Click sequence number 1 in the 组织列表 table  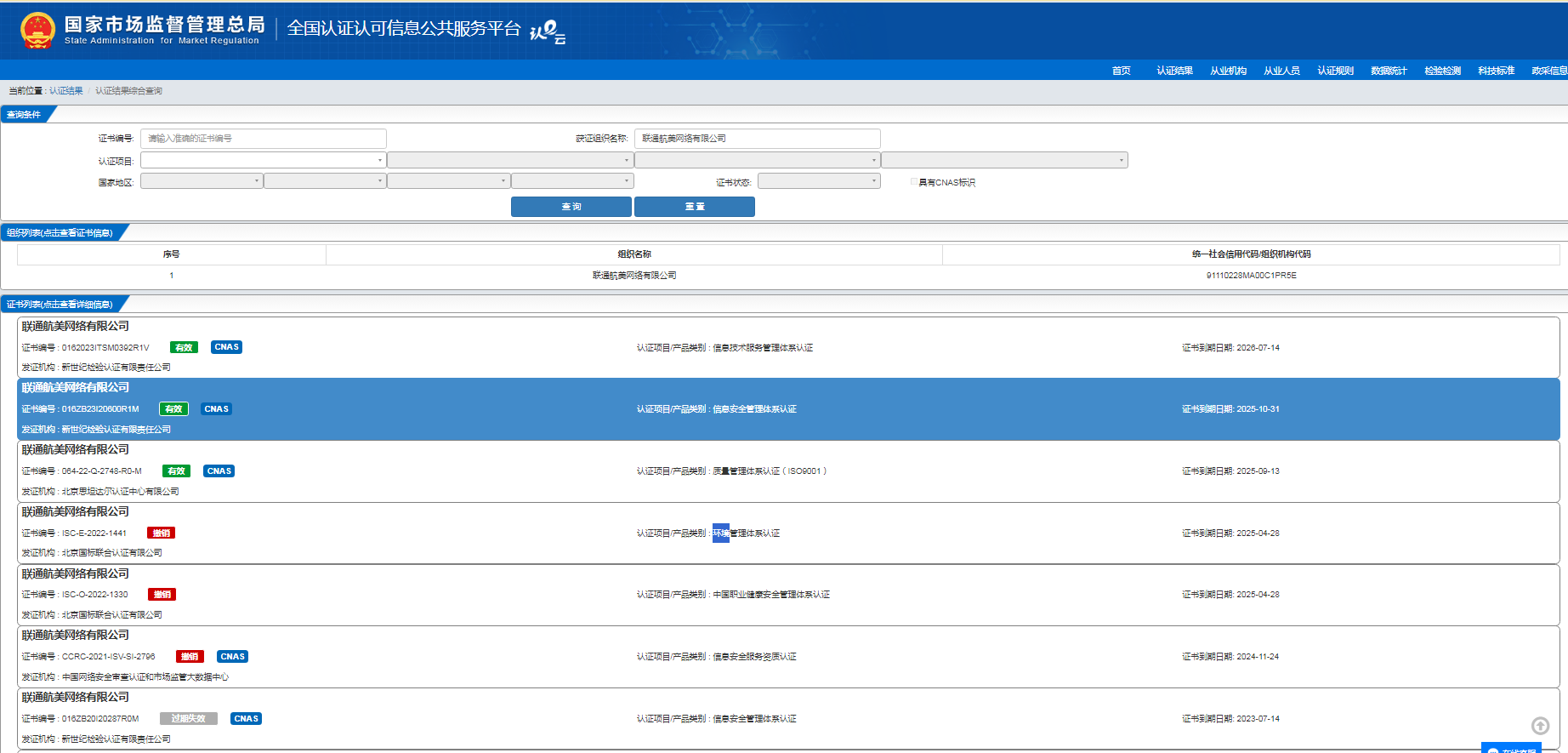[172, 276]
